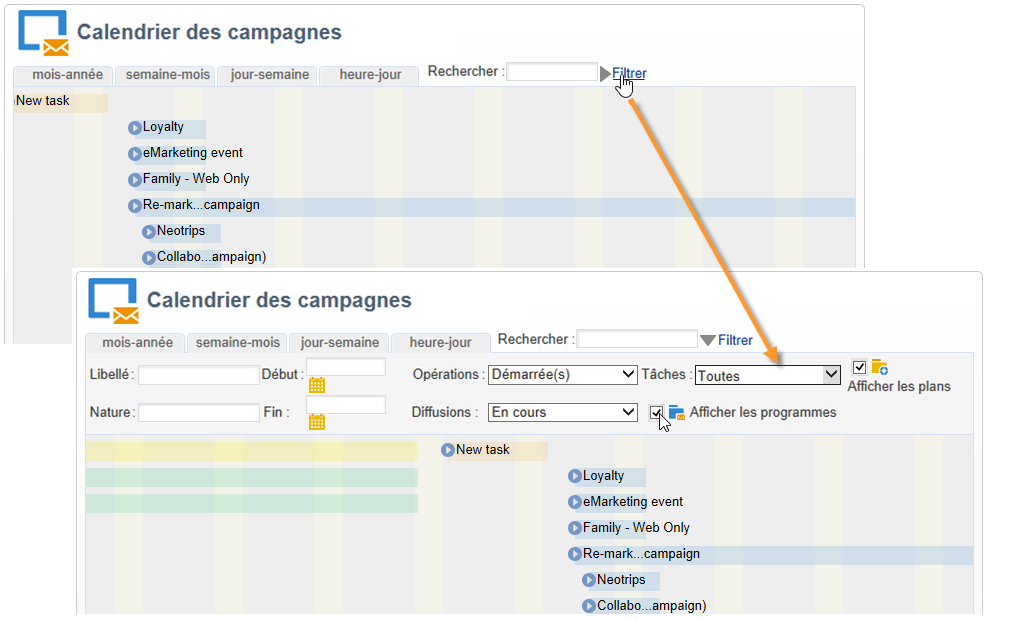Click the Libellé text input field

tap(198, 375)
